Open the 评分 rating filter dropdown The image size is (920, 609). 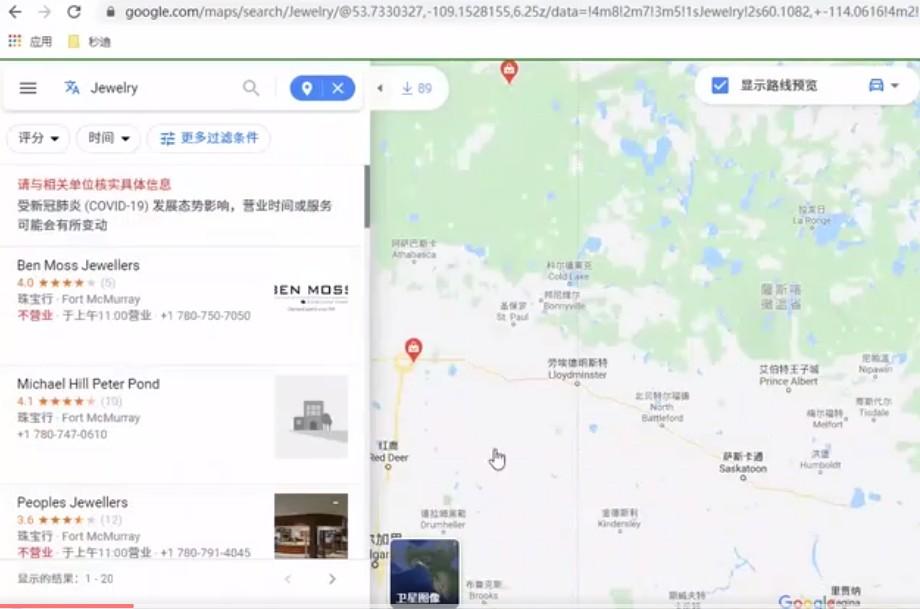pyautogui.click(x=38, y=138)
